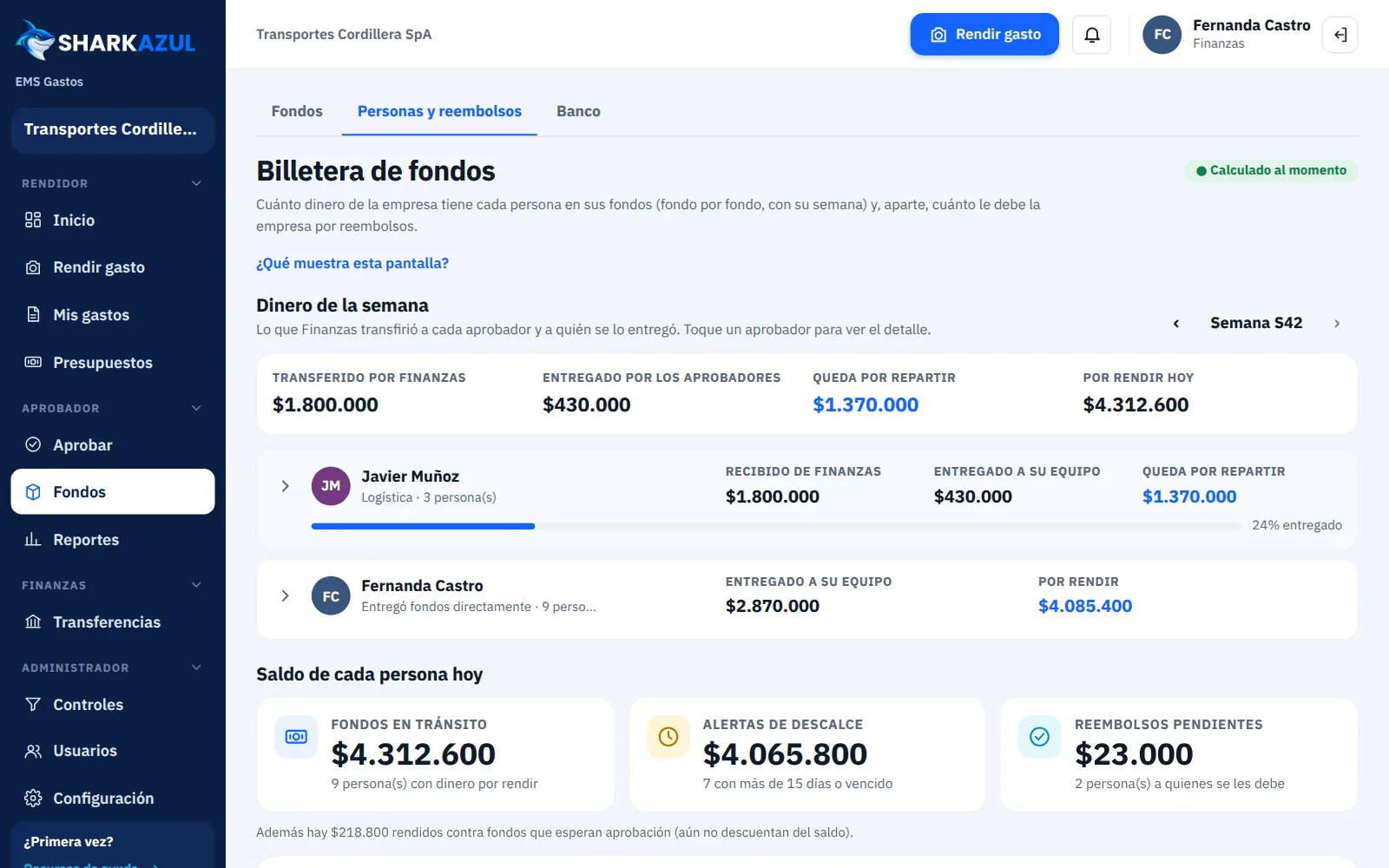Image resolution: width=1389 pixels, height=868 pixels.
Task: Click the FC avatar in the top header
Action: [1162, 35]
